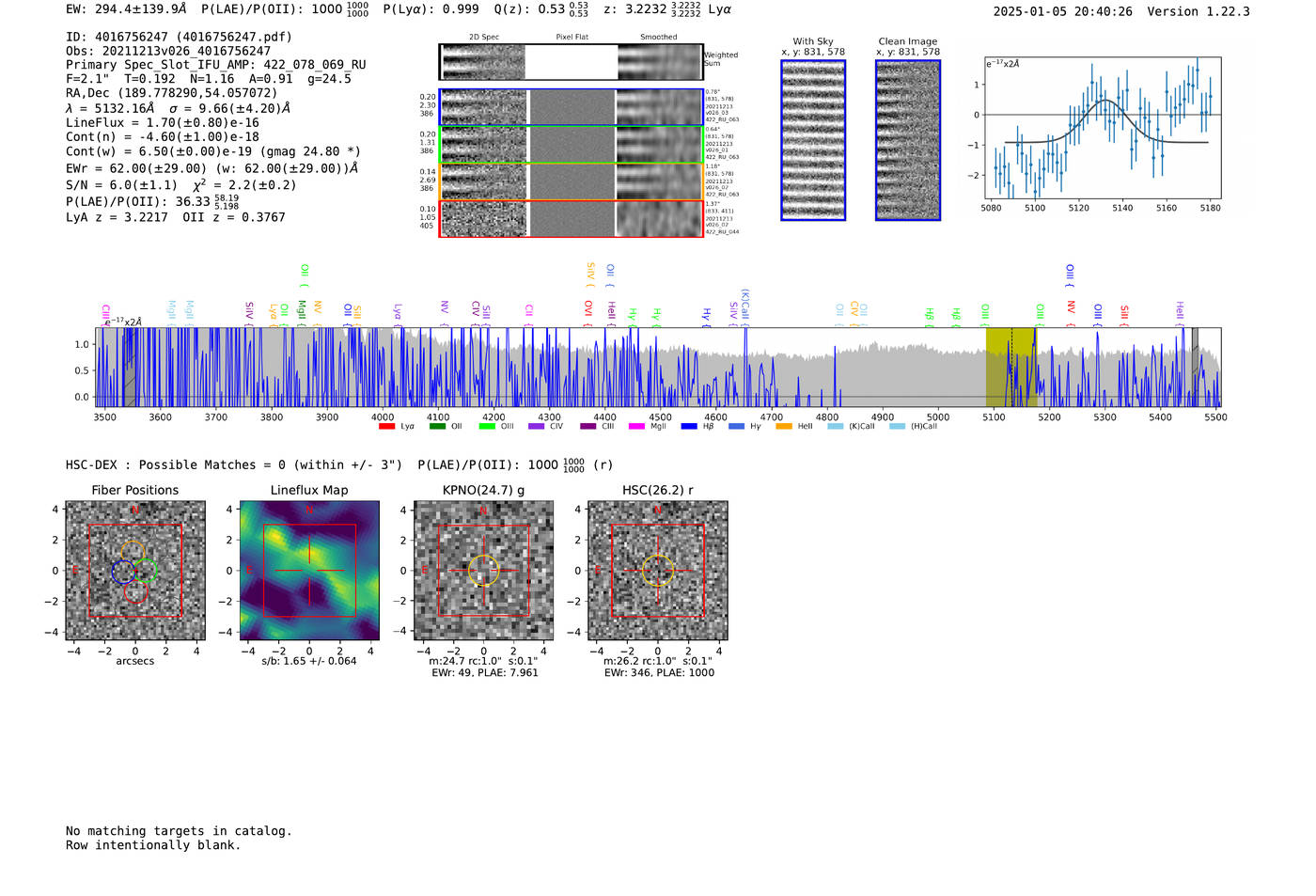The width and height of the screenshot is (1316, 896).
Task: Click the RA,Dec coordinates line
Action: coord(172,93)
